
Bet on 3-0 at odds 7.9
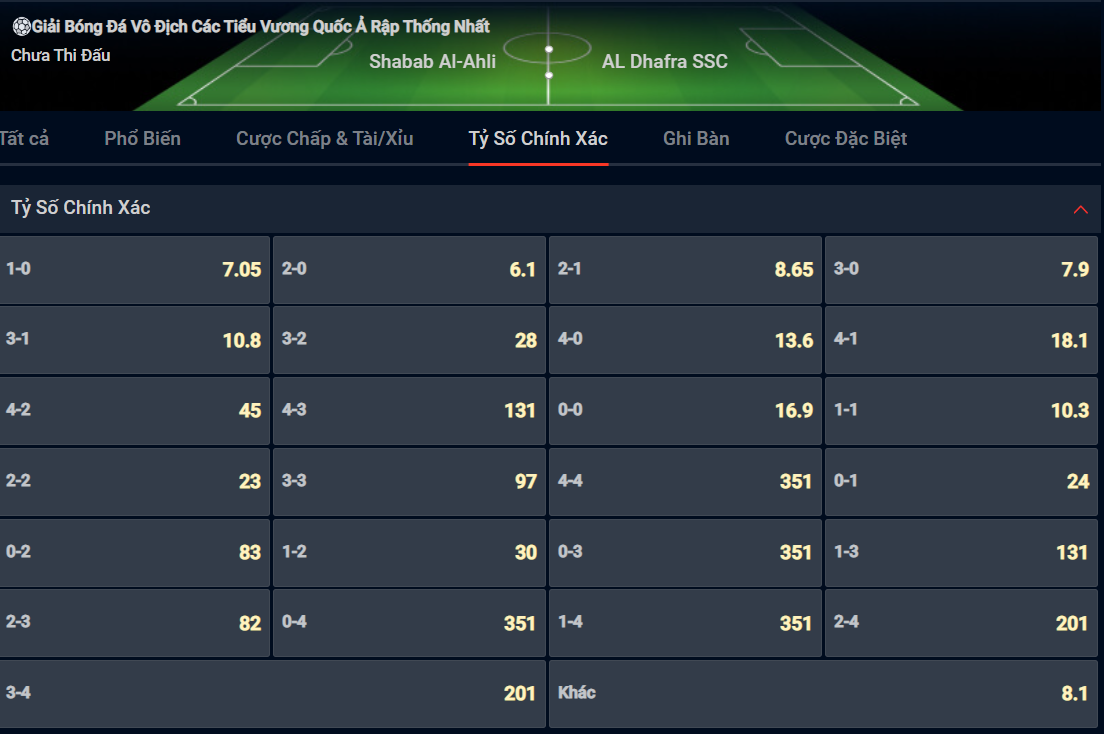coord(961,270)
